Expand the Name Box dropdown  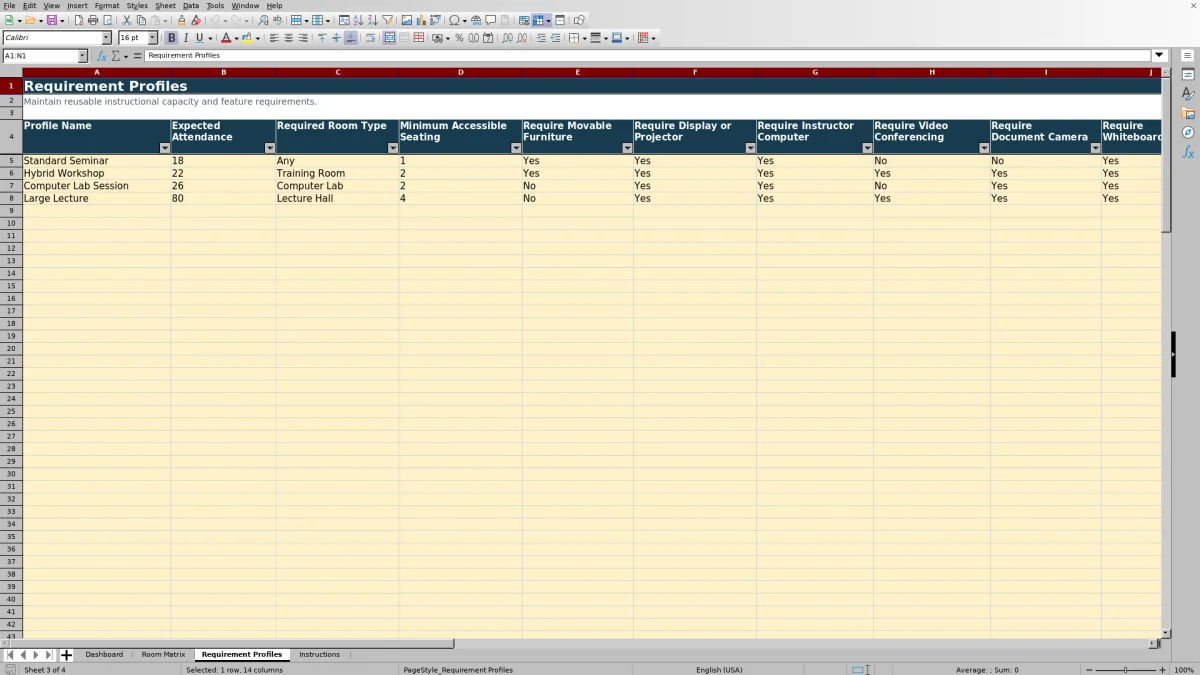tap(83, 56)
